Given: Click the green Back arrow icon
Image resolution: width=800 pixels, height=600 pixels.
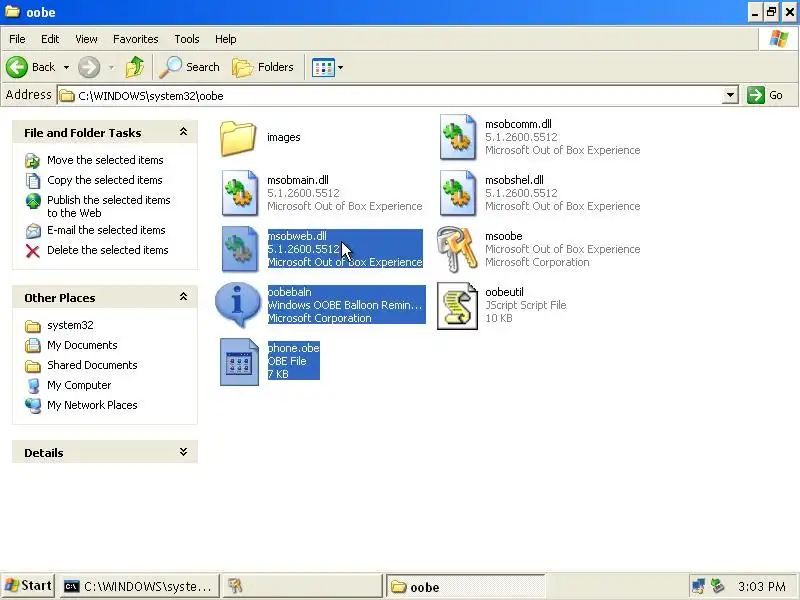Looking at the screenshot, I should 16,67.
